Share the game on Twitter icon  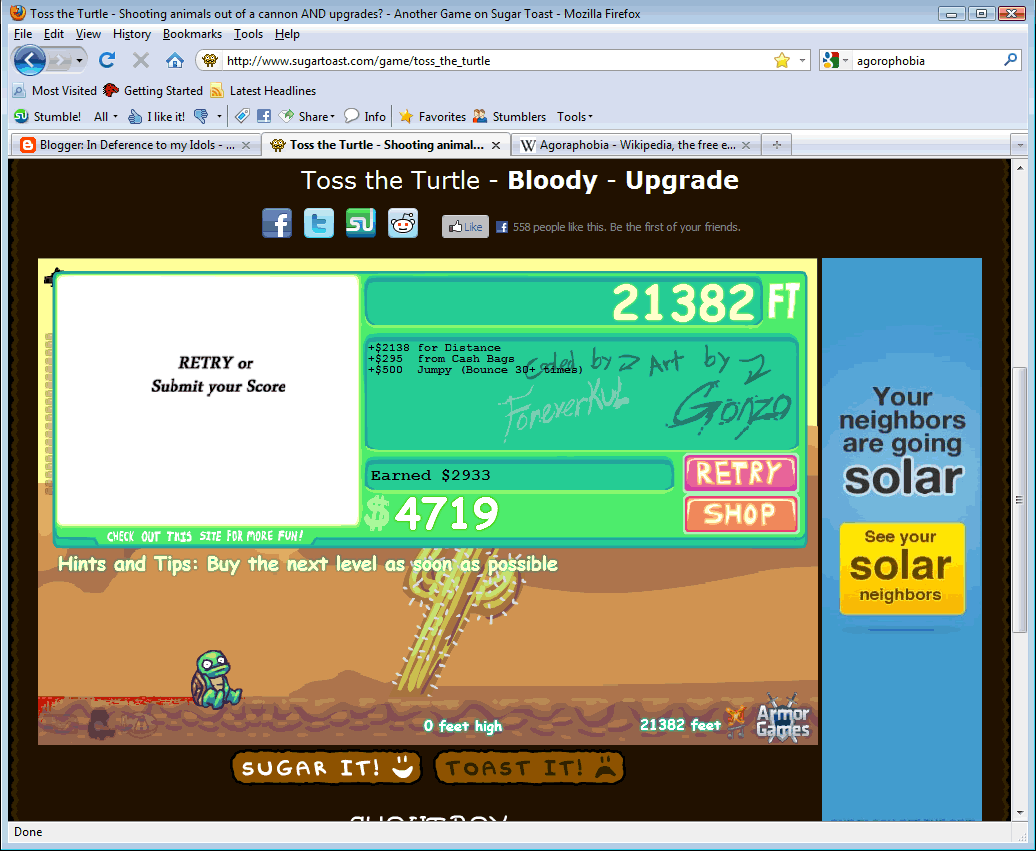point(318,223)
